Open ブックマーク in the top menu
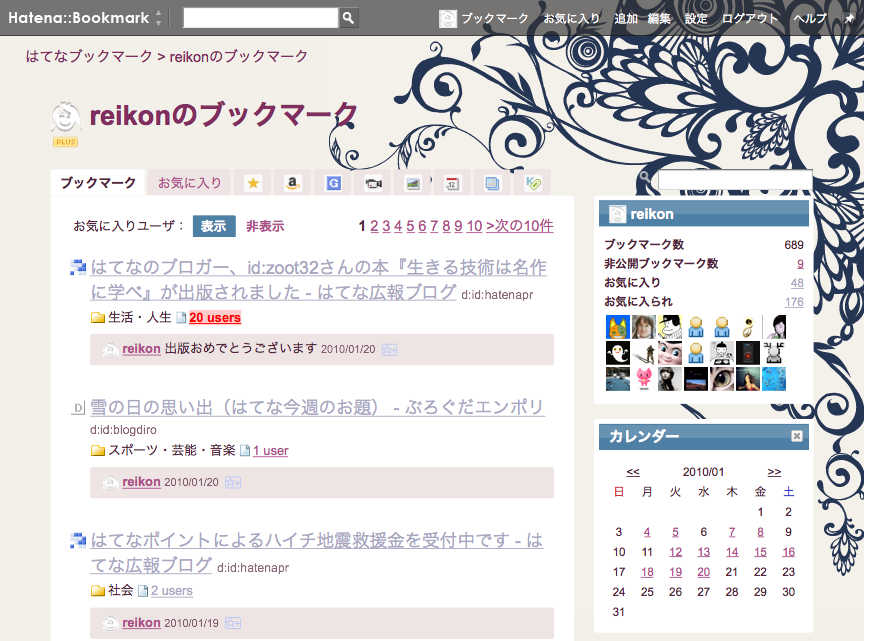 494,18
